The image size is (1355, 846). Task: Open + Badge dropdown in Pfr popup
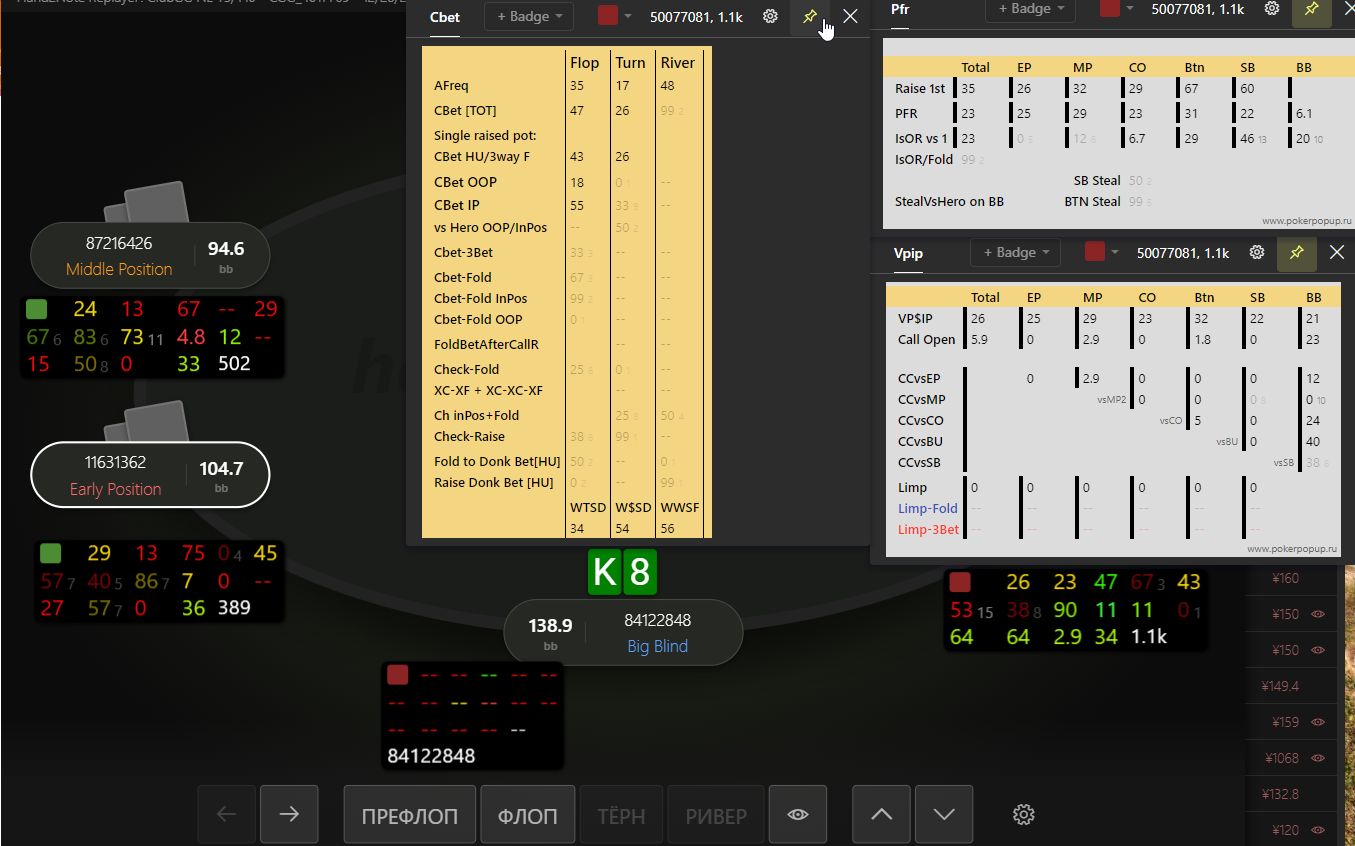click(x=1030, y=8)
